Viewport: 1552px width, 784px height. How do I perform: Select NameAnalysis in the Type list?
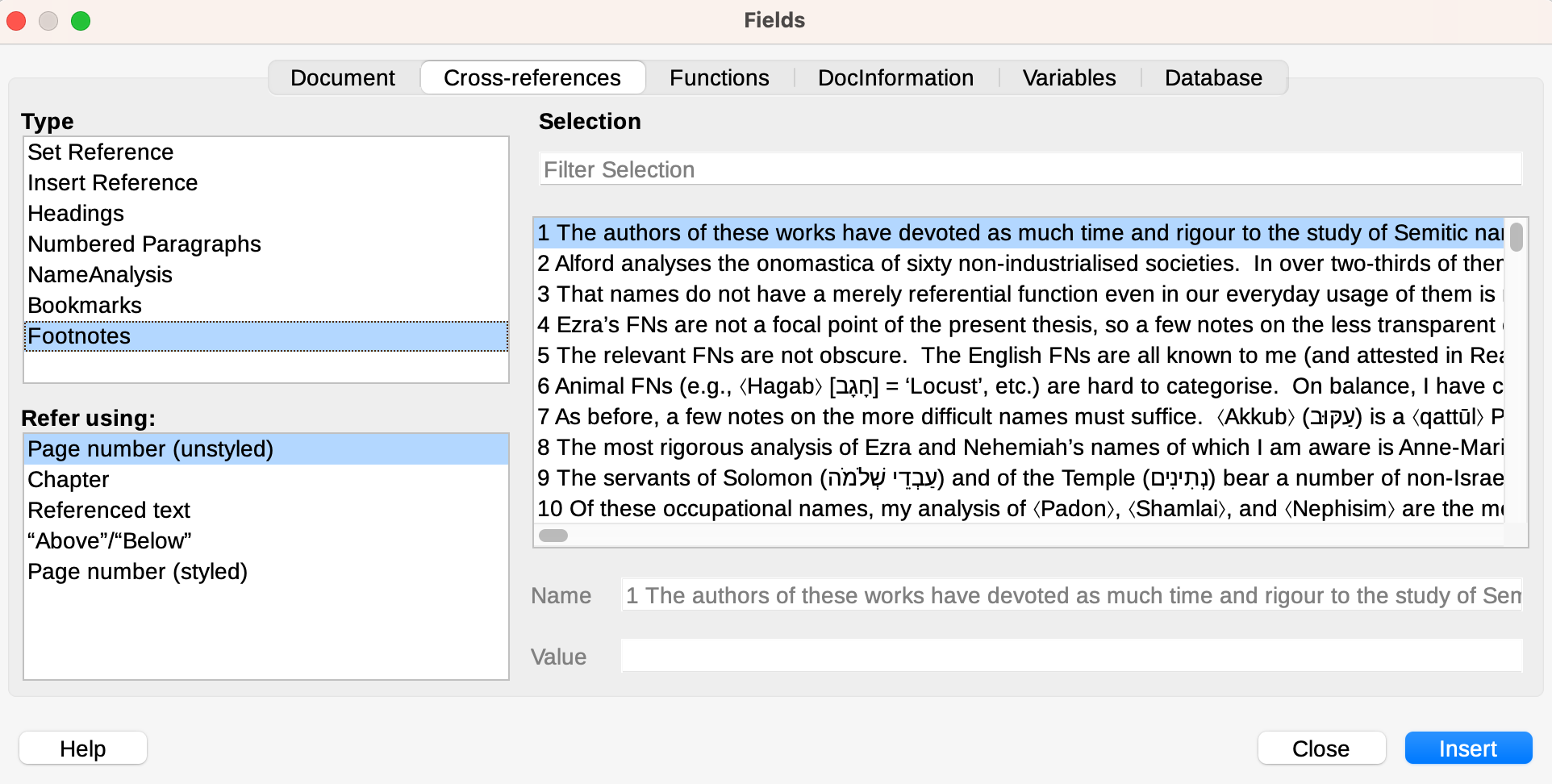tap(99, 274)
